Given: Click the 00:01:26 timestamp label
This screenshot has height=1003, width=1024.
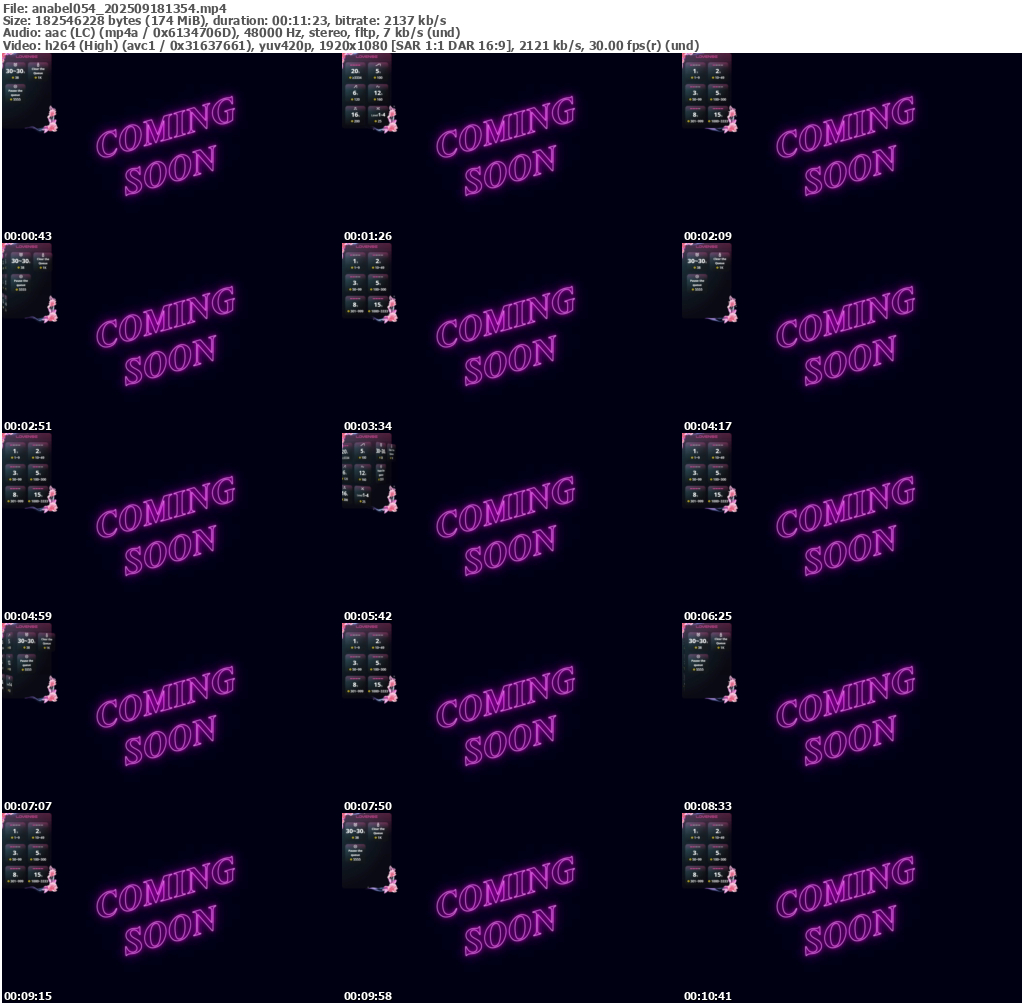Looking at the screenshot, I should (368, 236).
